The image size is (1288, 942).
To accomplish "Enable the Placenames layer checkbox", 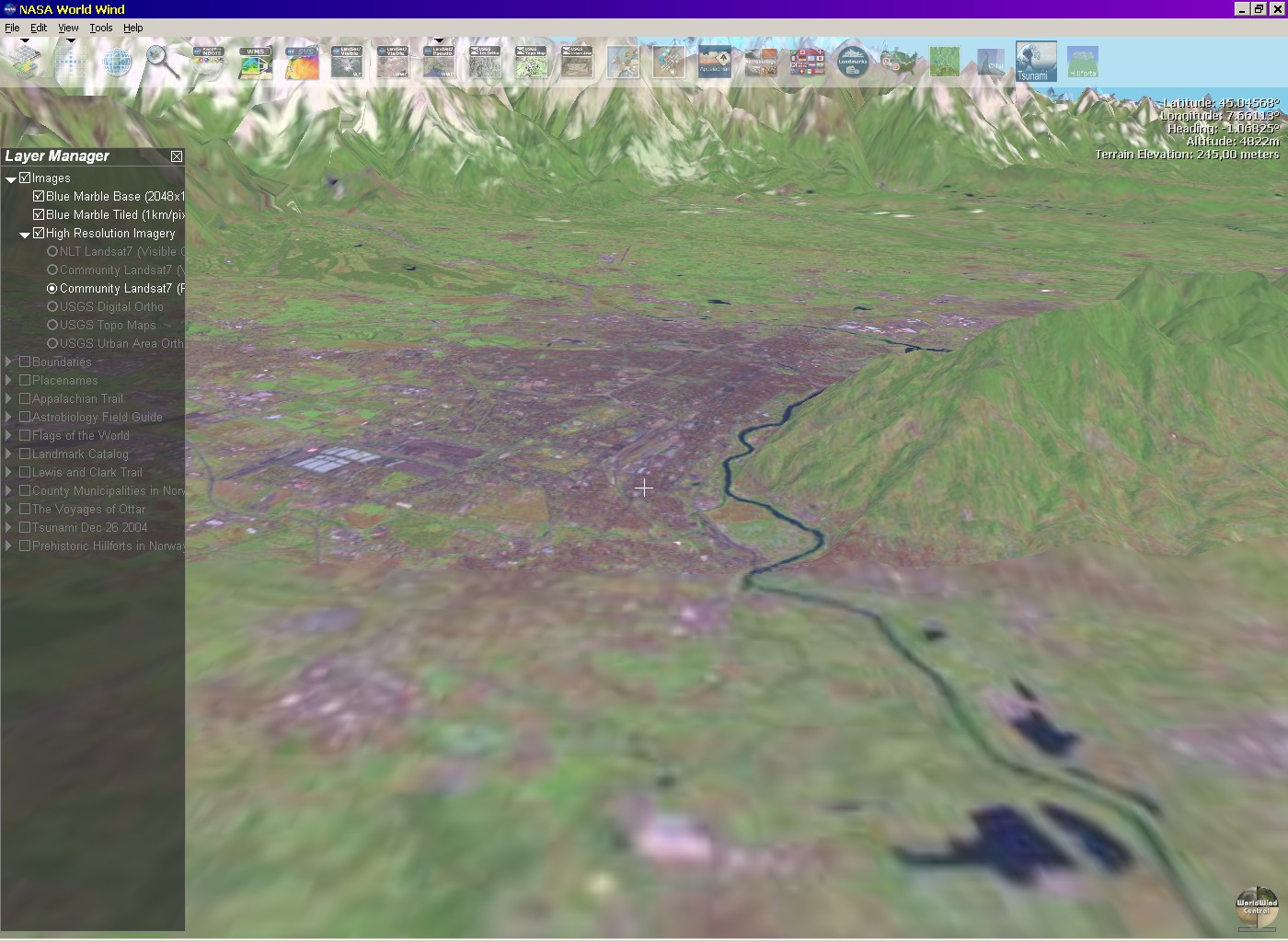I will point(25,380).
